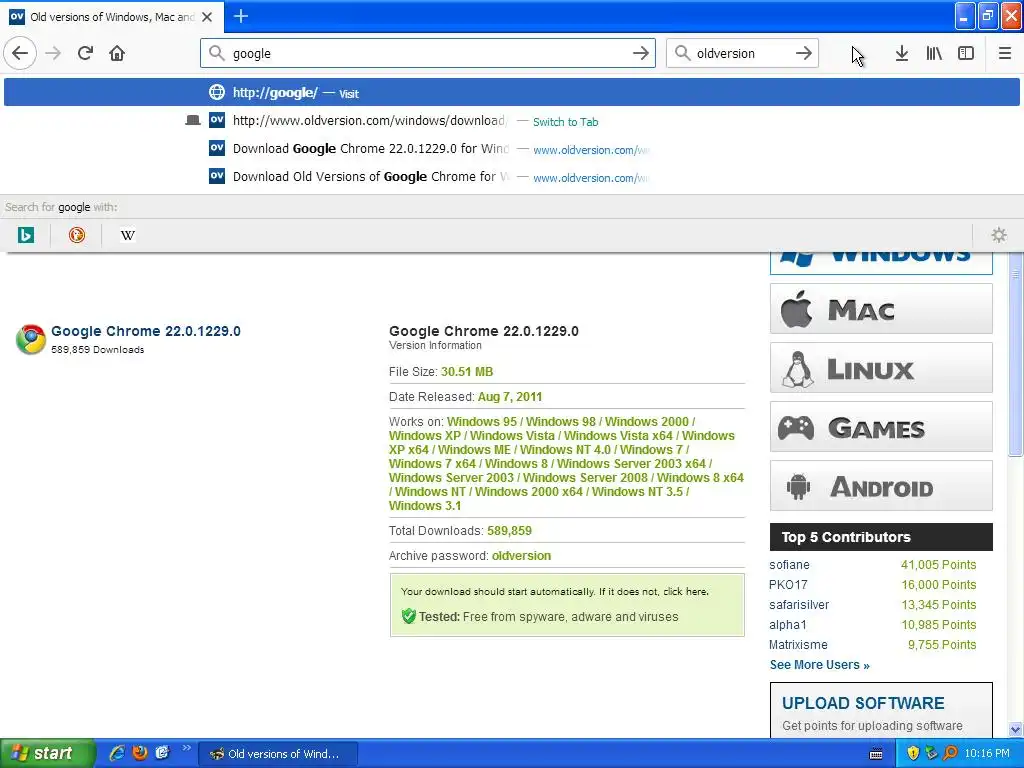
Task: Search with Bing engine icon
Action: click(25, 235)
